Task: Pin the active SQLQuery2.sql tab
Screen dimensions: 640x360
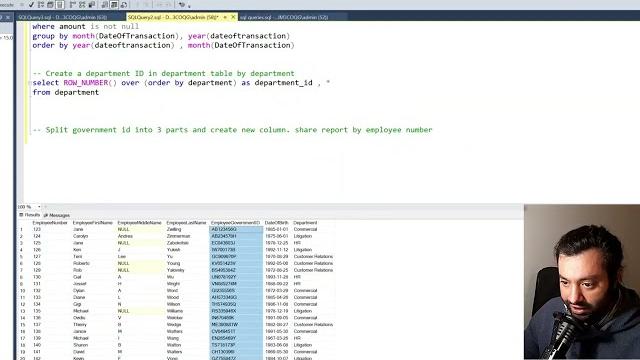Action: click(x=225, y=17)
